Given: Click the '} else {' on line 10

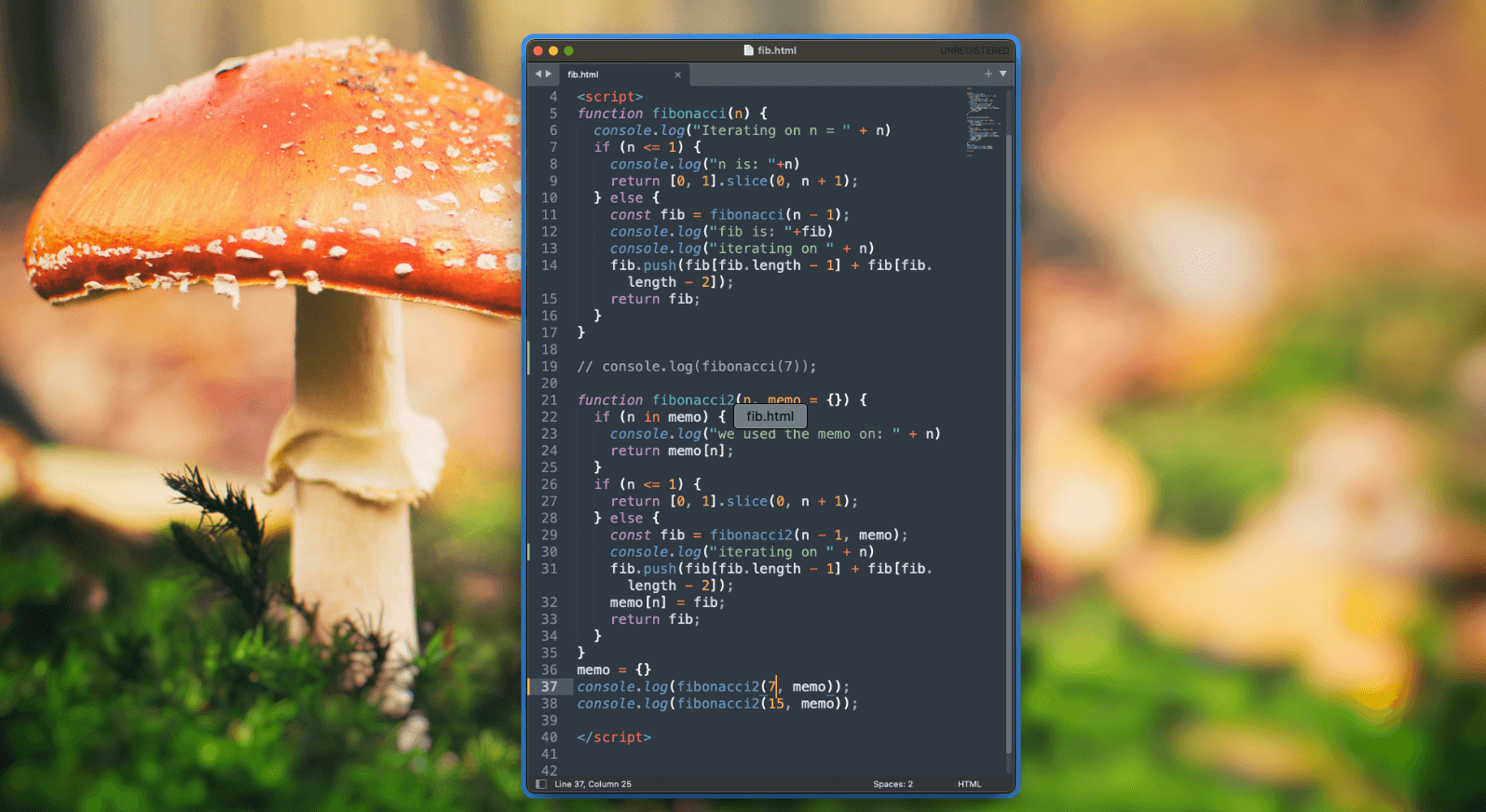Looking at the screenshot, I should 626,197.
